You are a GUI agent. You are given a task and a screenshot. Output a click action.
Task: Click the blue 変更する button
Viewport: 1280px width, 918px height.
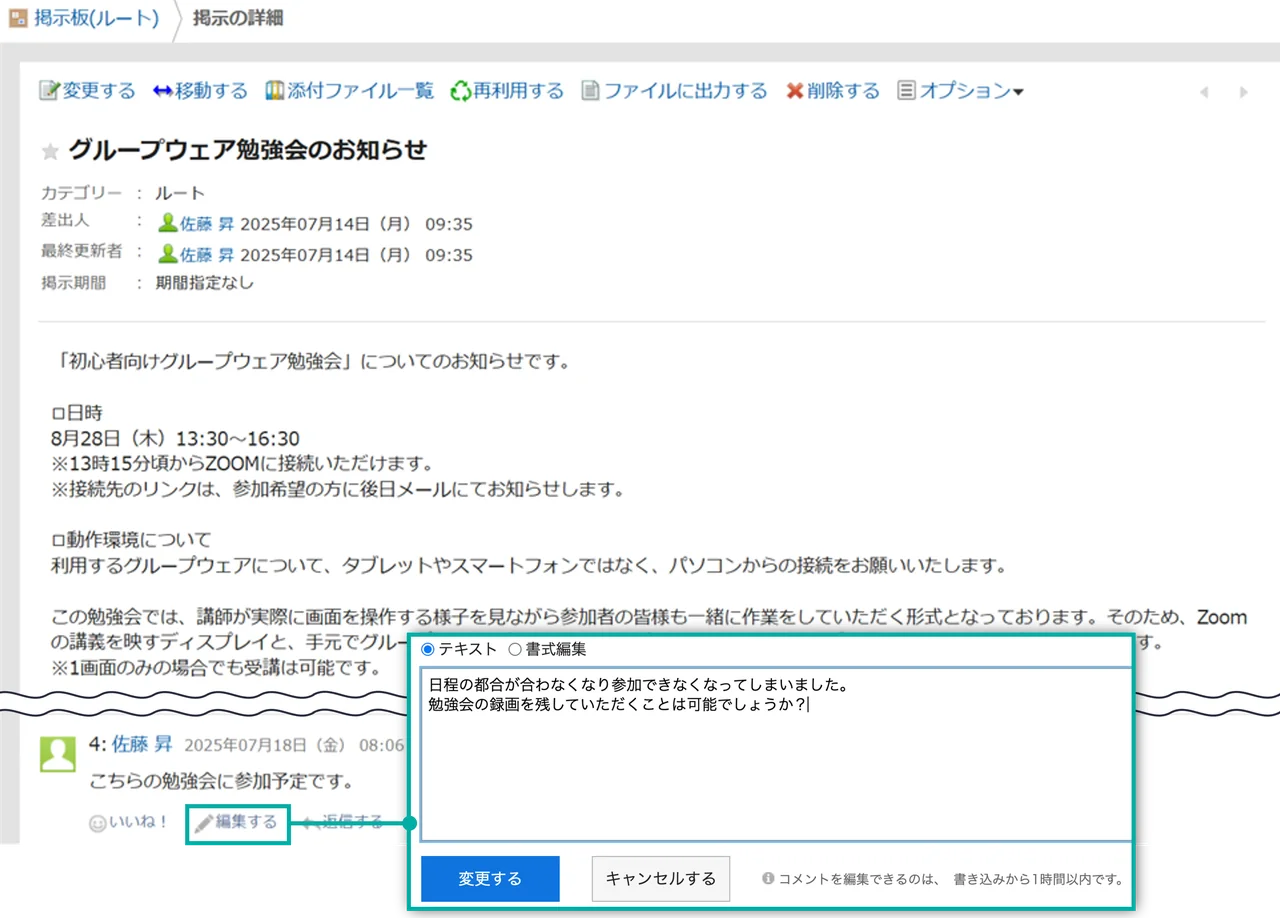coord(490,879)
